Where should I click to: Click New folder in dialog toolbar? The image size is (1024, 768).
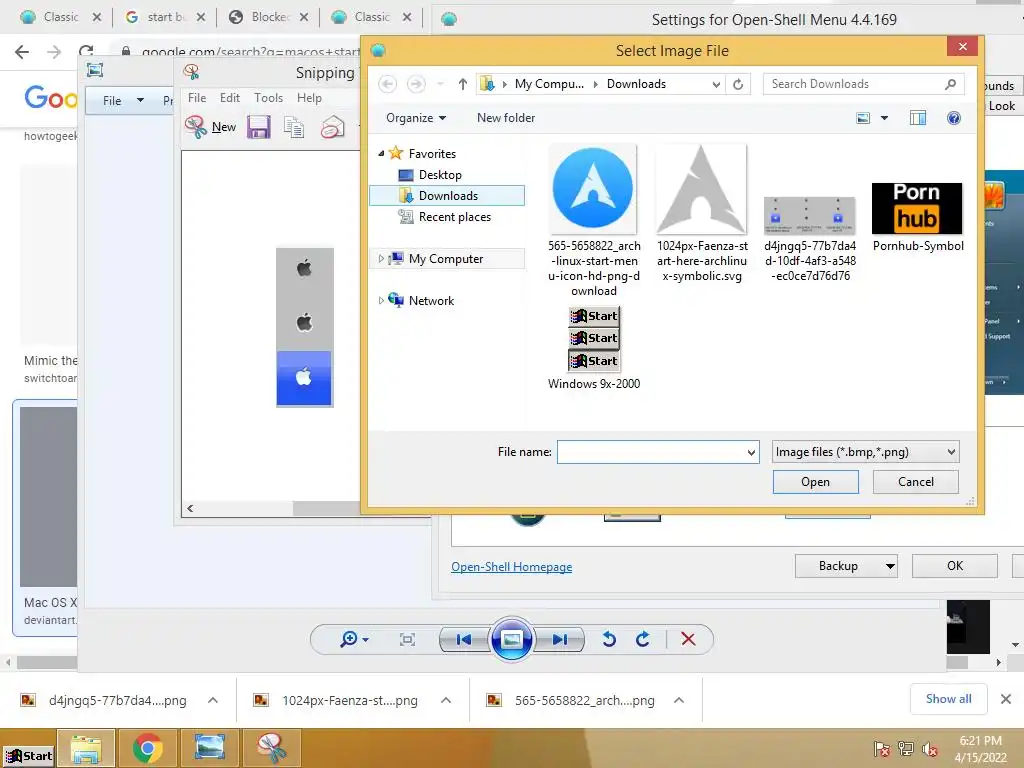click(506, 118)
